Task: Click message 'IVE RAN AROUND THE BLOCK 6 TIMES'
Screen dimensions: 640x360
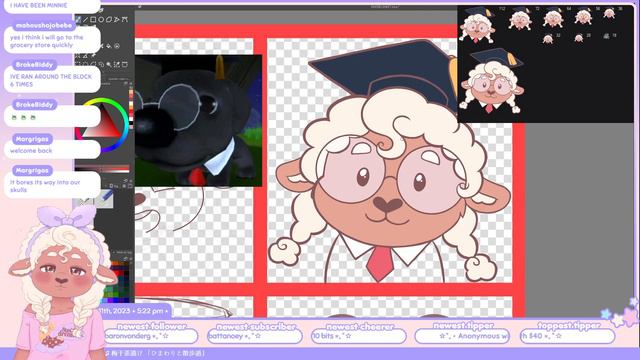Action: [x=51, y=80]
